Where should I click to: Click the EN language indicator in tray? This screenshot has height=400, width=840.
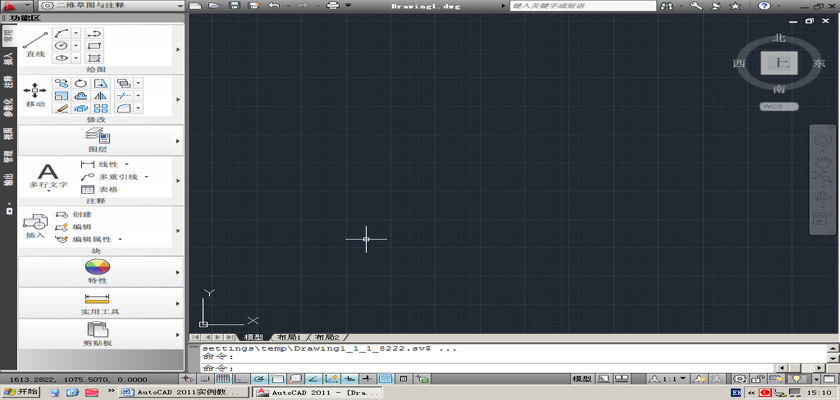point(736,393)
